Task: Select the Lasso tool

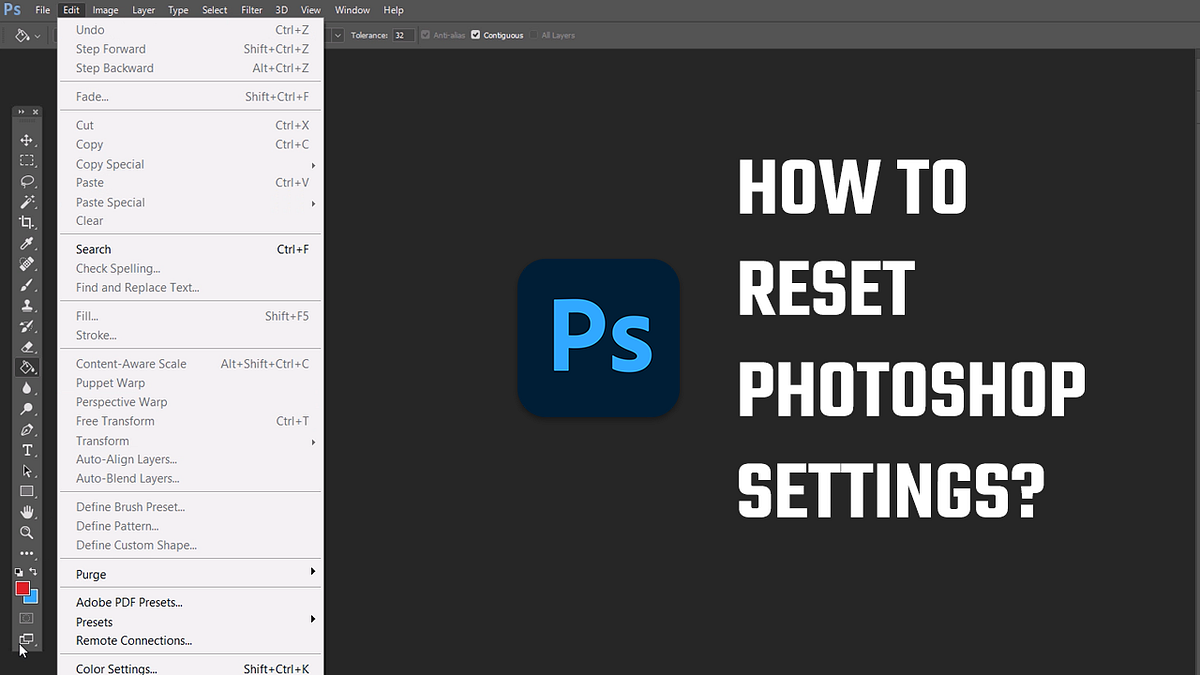Action: pos(27,181)
